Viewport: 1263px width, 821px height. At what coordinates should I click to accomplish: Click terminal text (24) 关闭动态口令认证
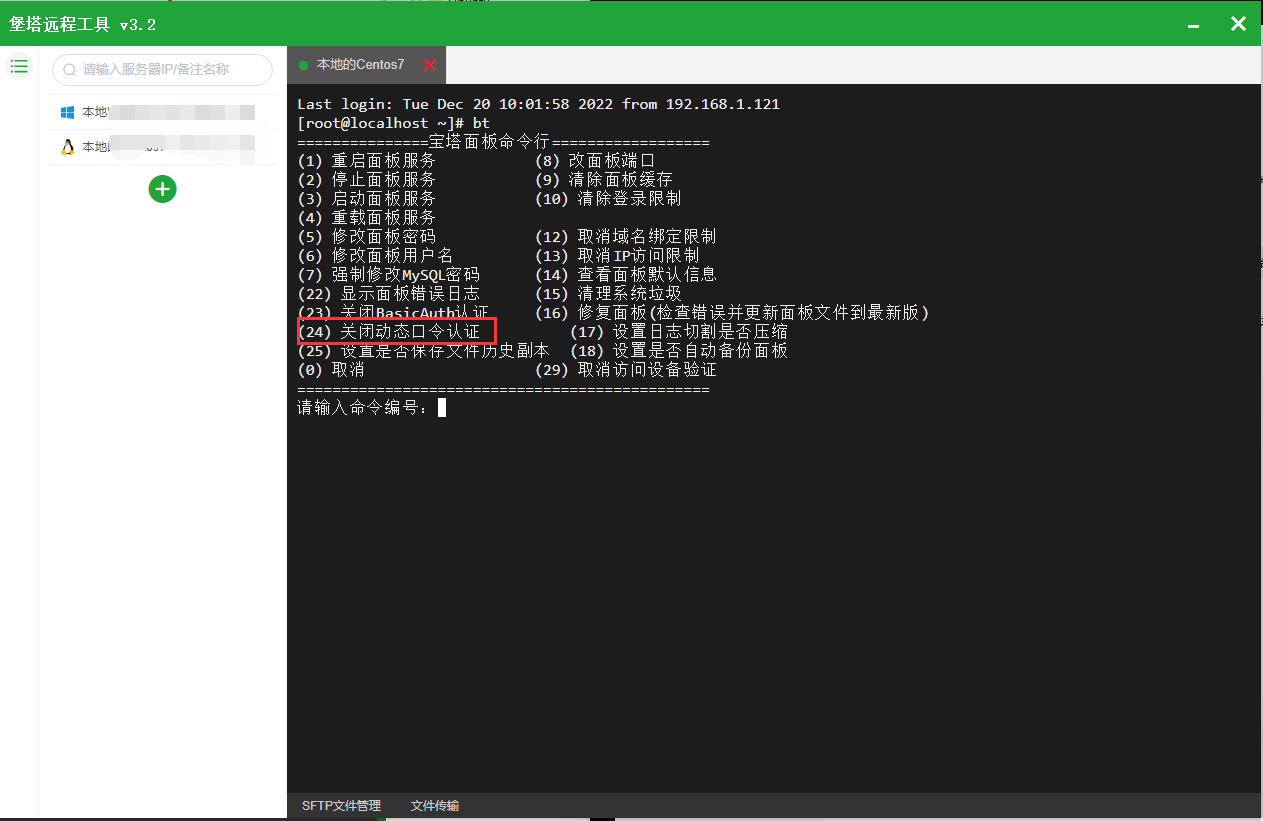[389, 331]
